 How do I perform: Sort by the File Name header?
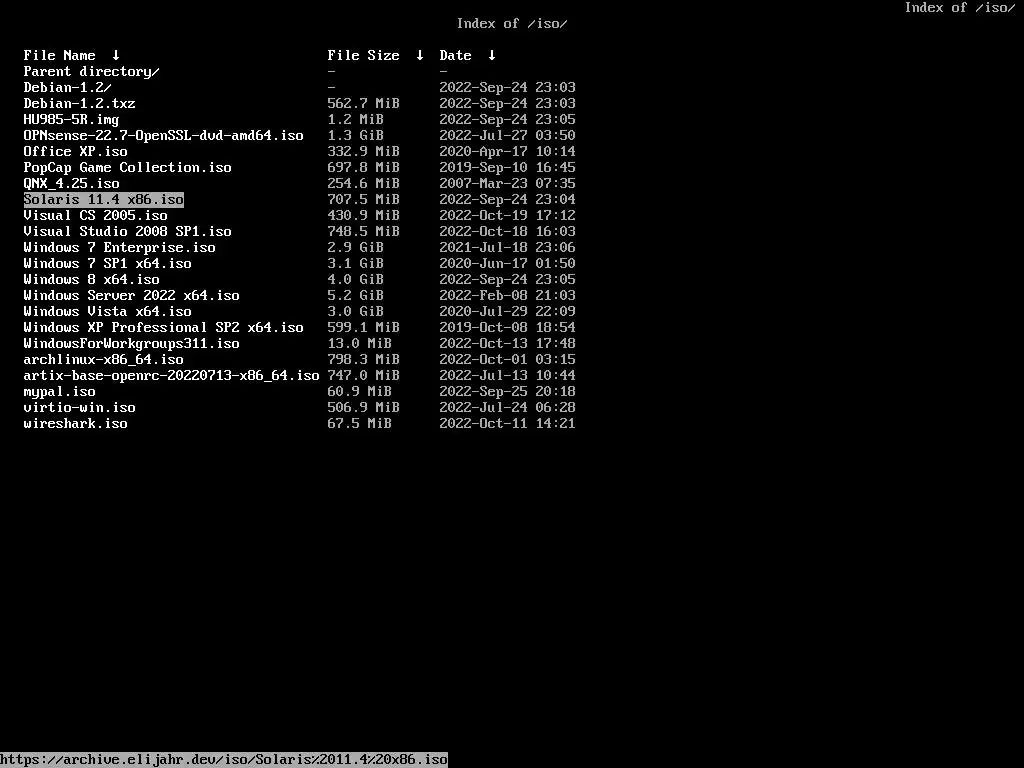click(59, 56)
